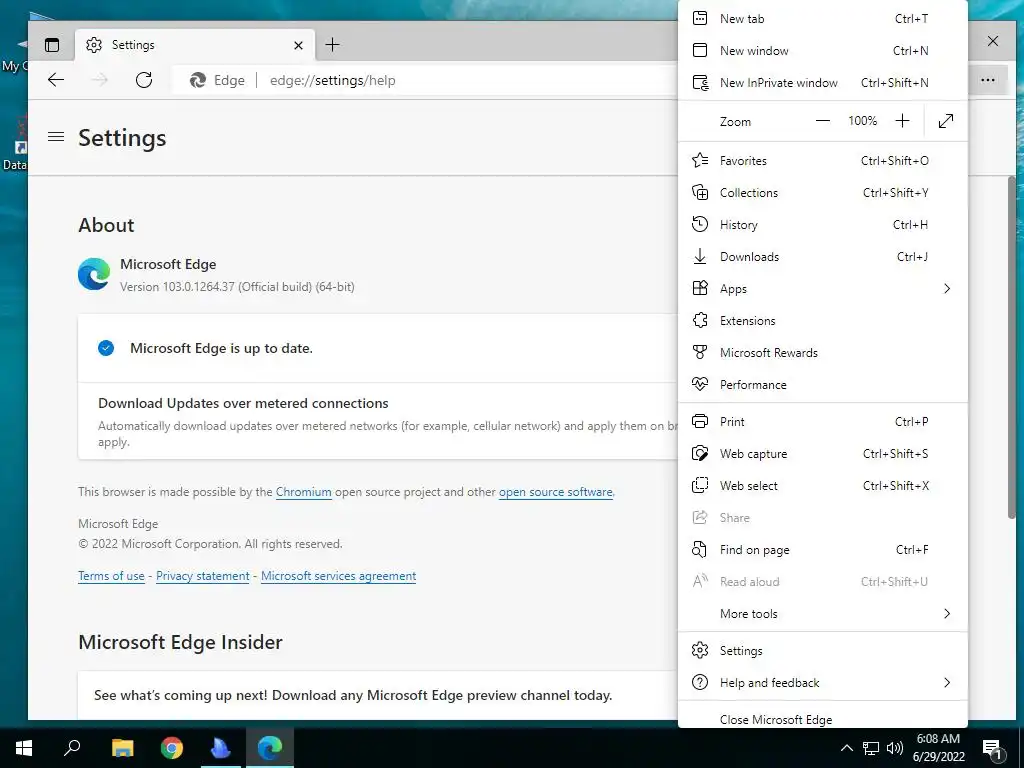Open the Privacy statement link
This screenshot has width=1024, height=768.
point(202,576)
